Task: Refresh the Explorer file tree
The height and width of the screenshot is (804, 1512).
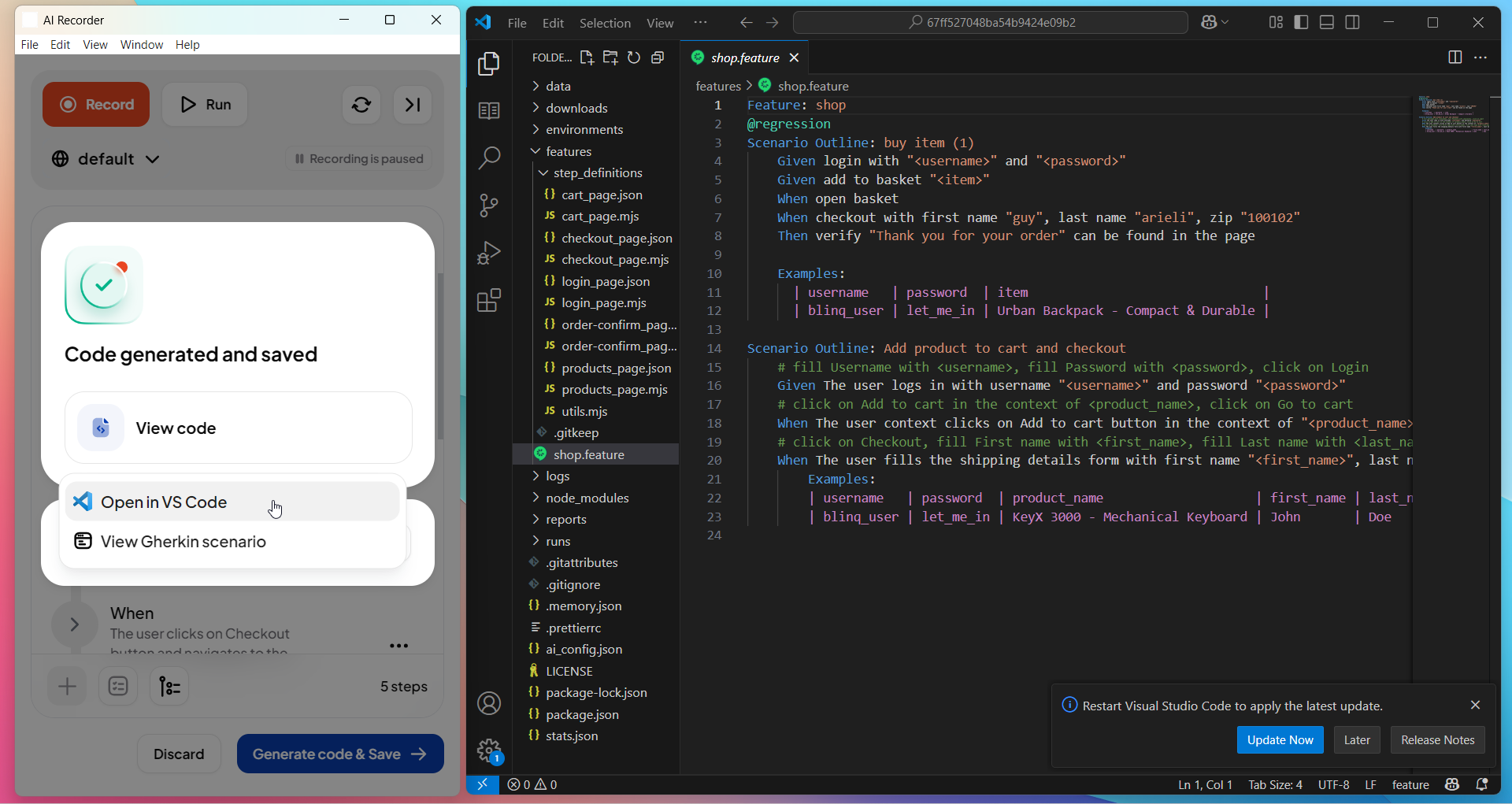Action: 634,57
